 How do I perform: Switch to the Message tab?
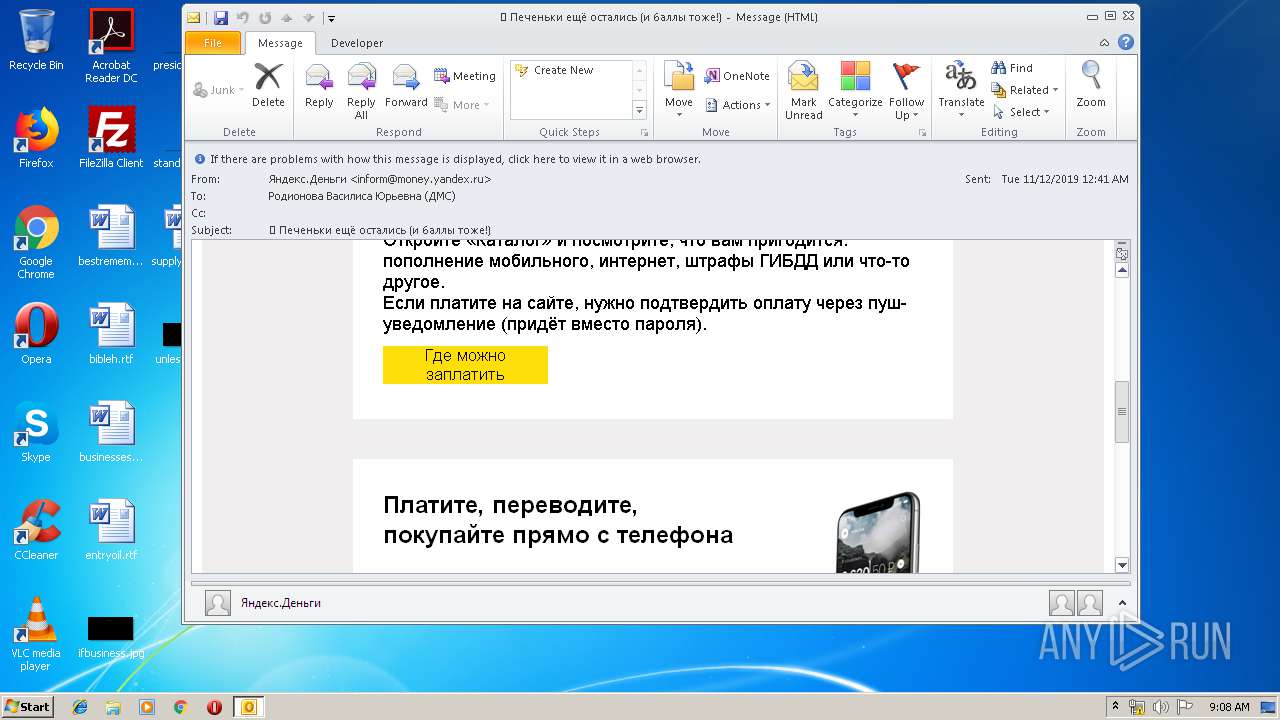point(280,43)
